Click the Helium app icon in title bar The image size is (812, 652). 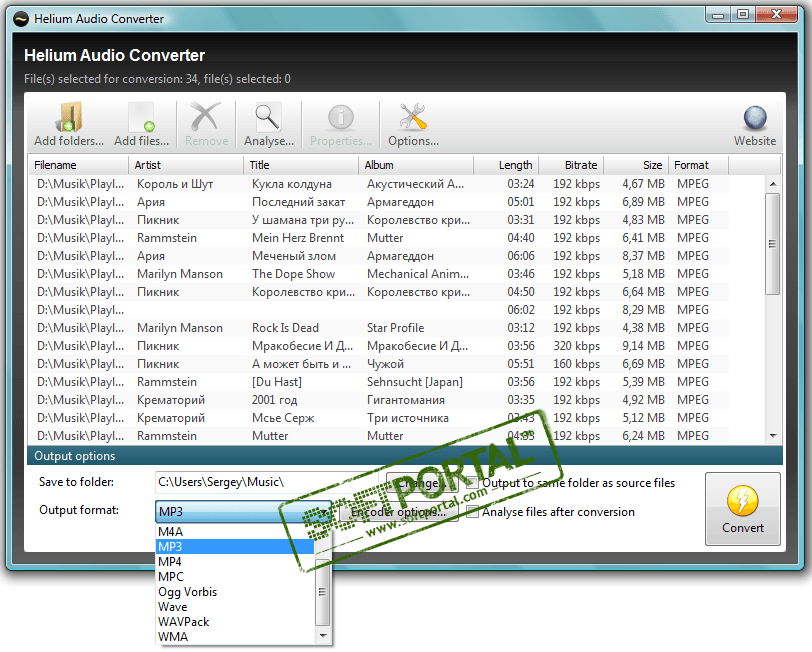[x=21, y=19]
